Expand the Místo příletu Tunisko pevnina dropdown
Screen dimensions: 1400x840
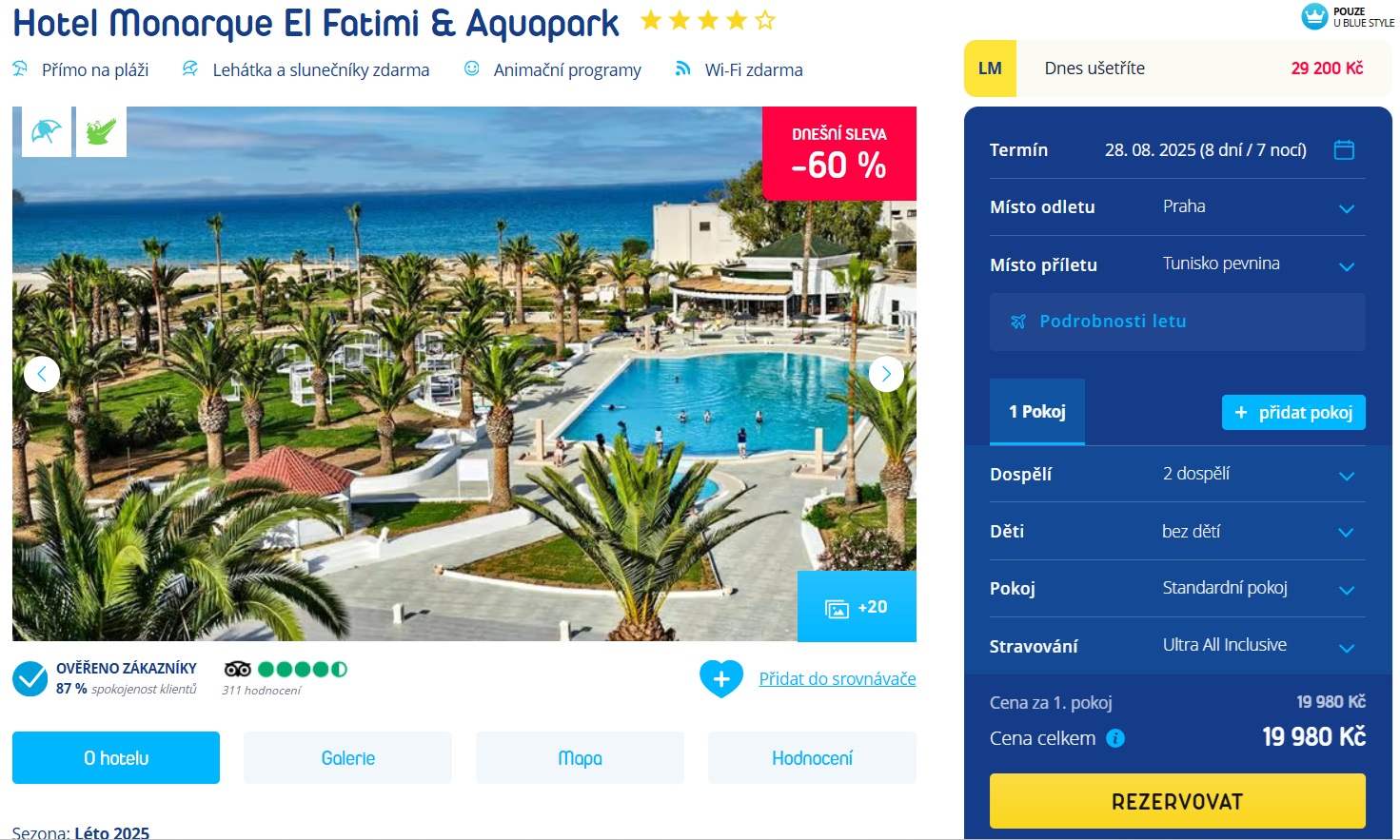tap(1177, 264)
